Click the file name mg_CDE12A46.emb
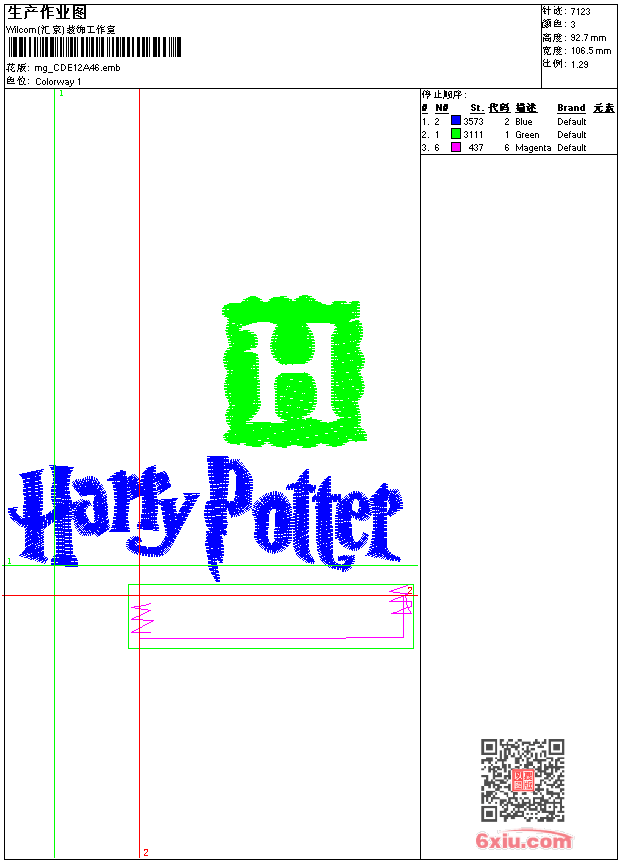This screenshot has height=860, width=620. (77, 68)
